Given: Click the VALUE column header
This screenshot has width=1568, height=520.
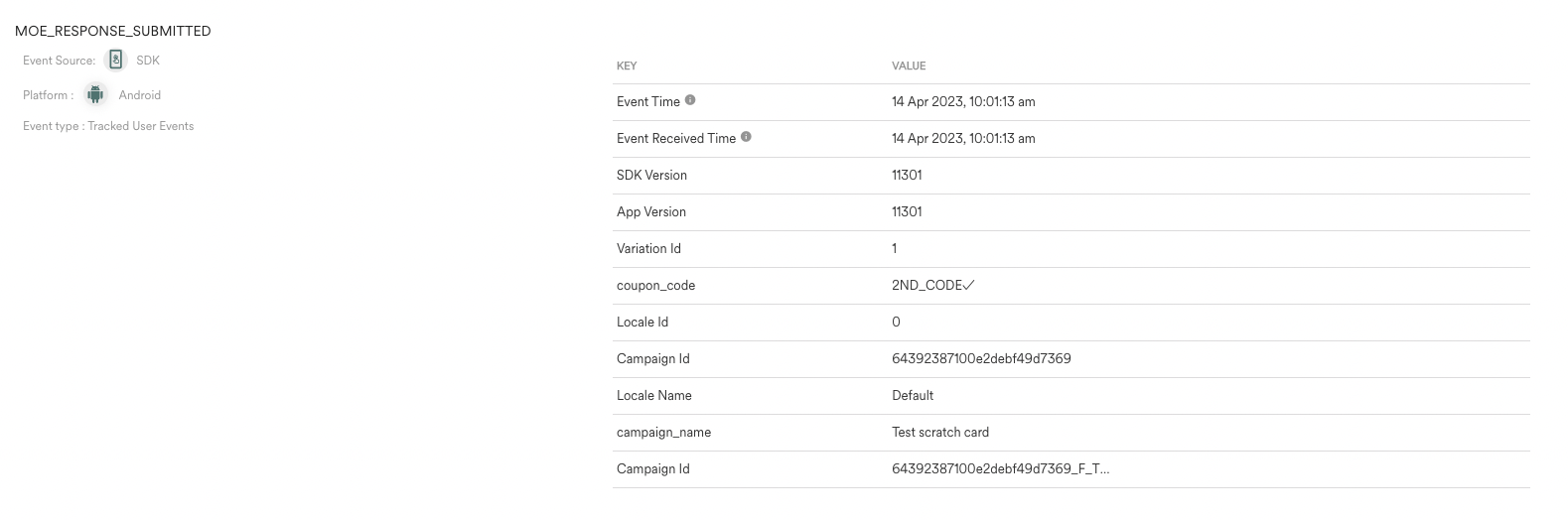Looking at the screenshot, I should click(909, 65).
